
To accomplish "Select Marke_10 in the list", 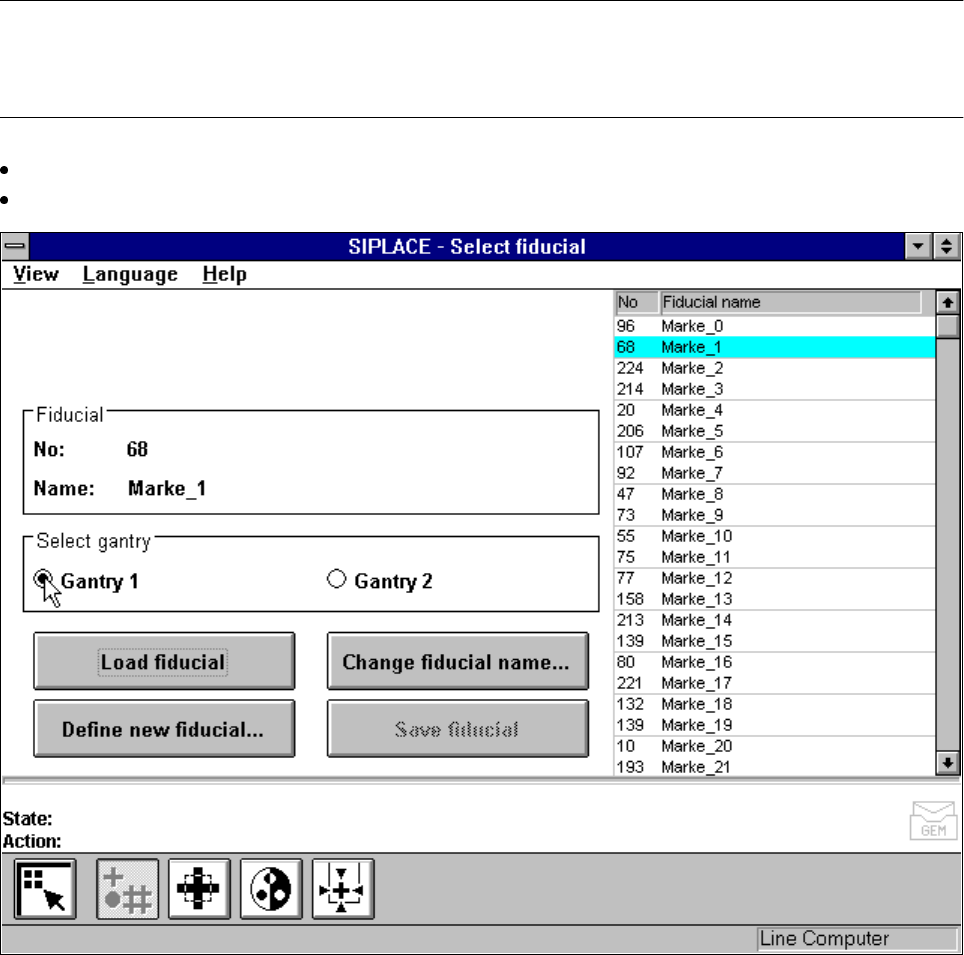I will tap(775, 536).
